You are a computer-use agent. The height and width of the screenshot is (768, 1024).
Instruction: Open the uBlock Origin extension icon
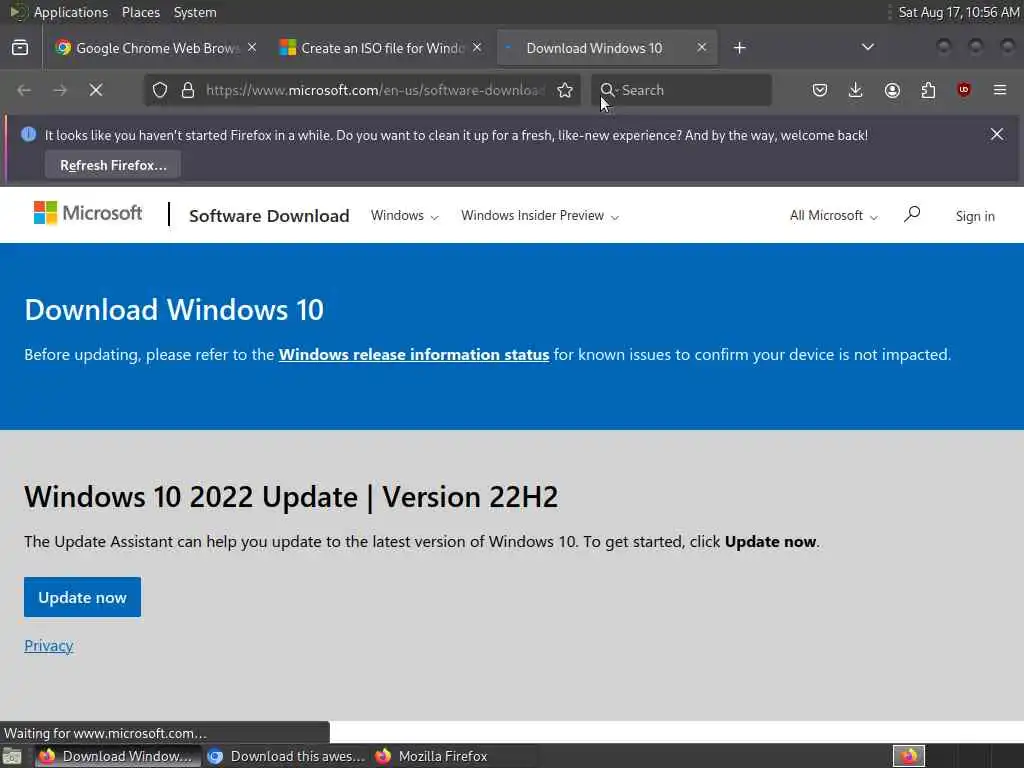pyautogui.click(x=964, y=90)
